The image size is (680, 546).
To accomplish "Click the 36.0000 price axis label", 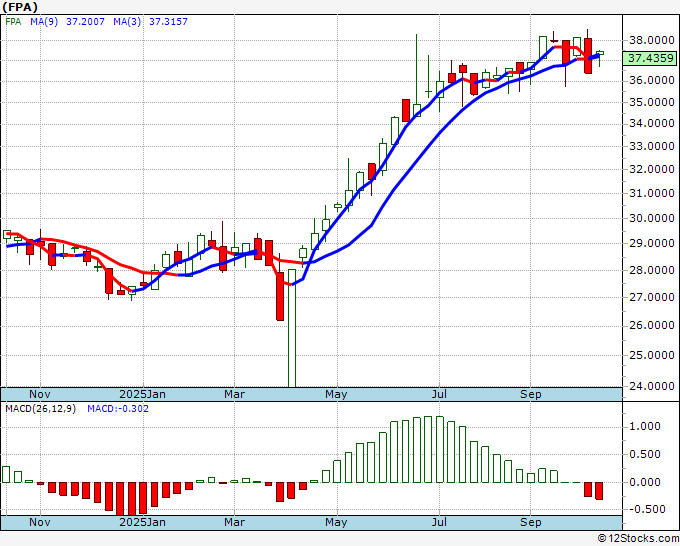I will click(x=651, y=81).
